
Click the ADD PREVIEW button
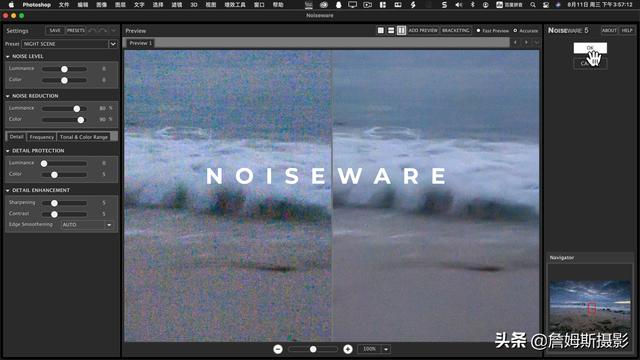point(423,31)
